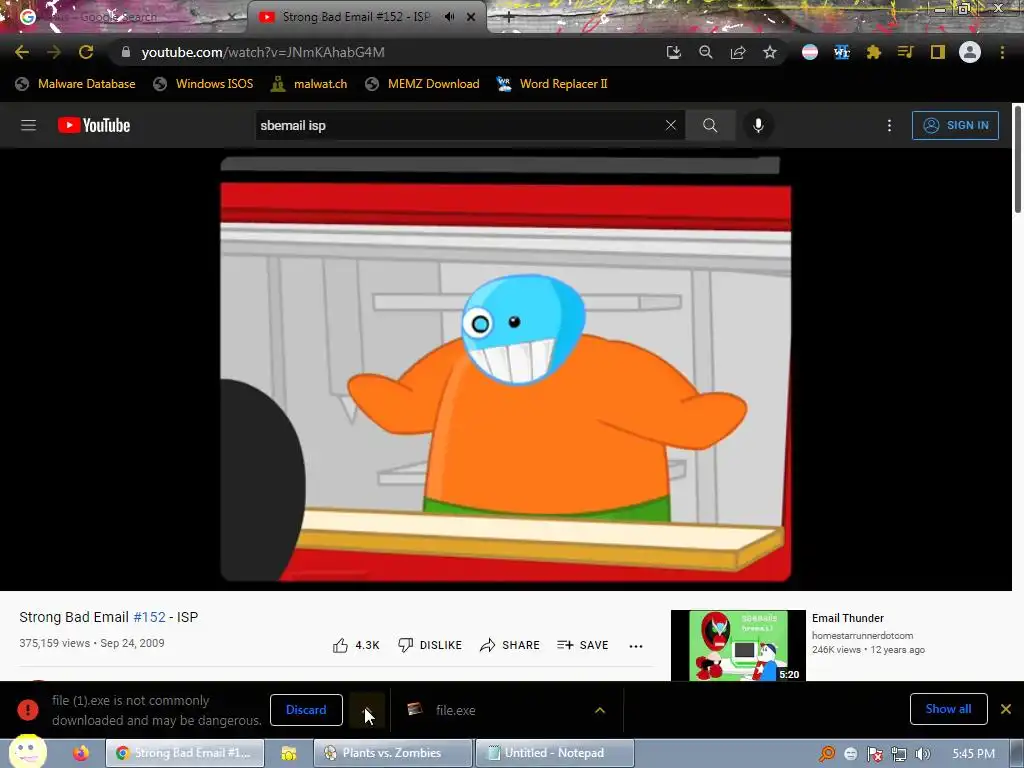Open the 5:45 PM taskbar clock
Viewport: 1024px width, 768px height.
tap(973, 754)
